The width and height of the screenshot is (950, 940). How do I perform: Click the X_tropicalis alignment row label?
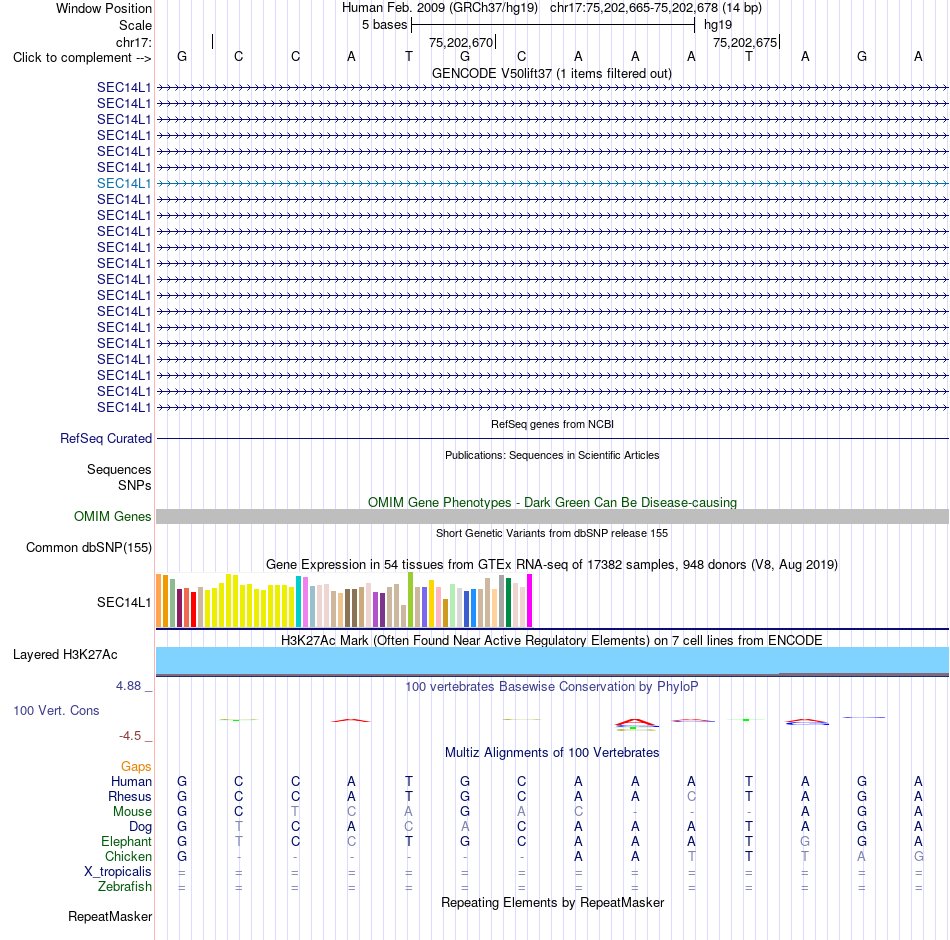[118, 872]
